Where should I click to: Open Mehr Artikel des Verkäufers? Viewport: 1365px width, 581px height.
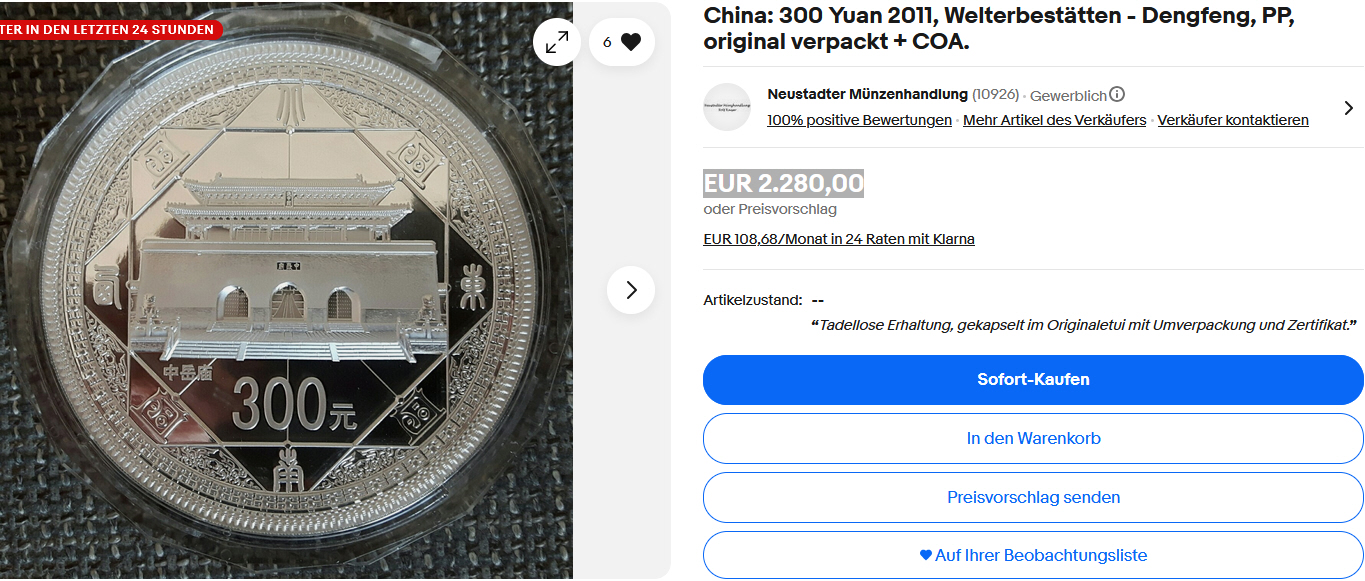pos(1054,120)
